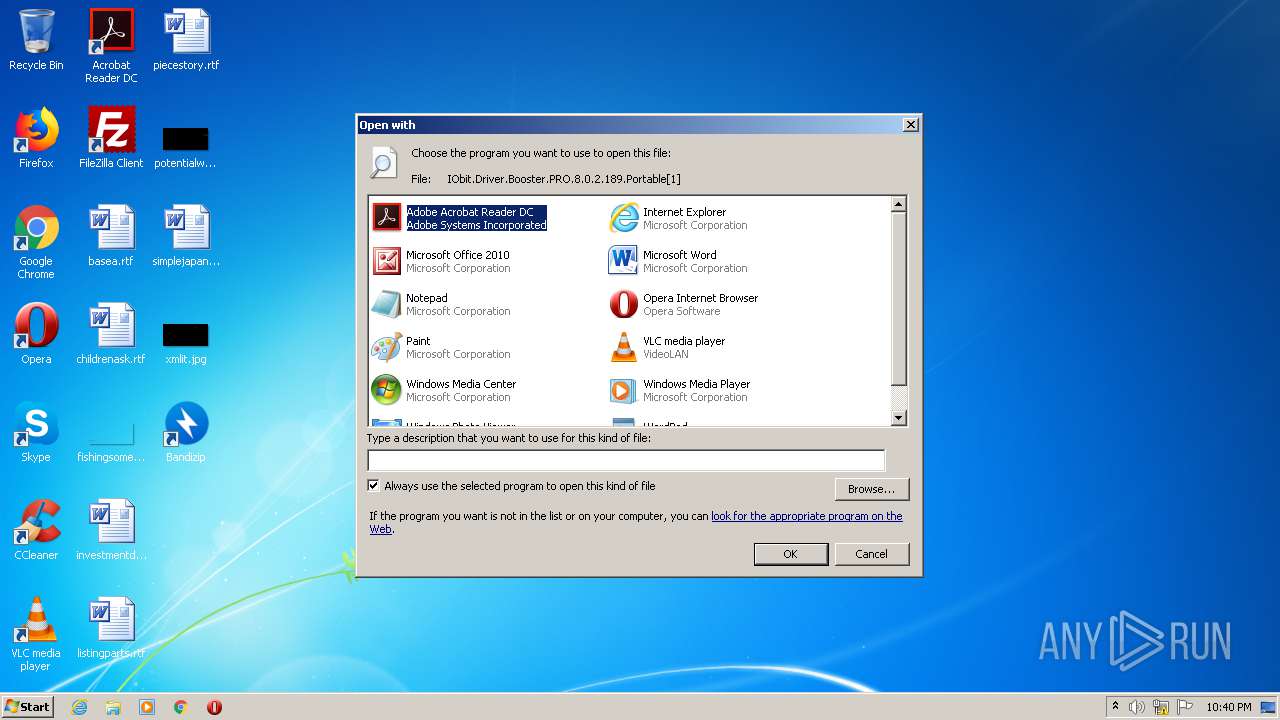Click program list vertical scrollbar thumb
Image resolution: width=1280 pixels, height=720 pixels.
point(898,298)
